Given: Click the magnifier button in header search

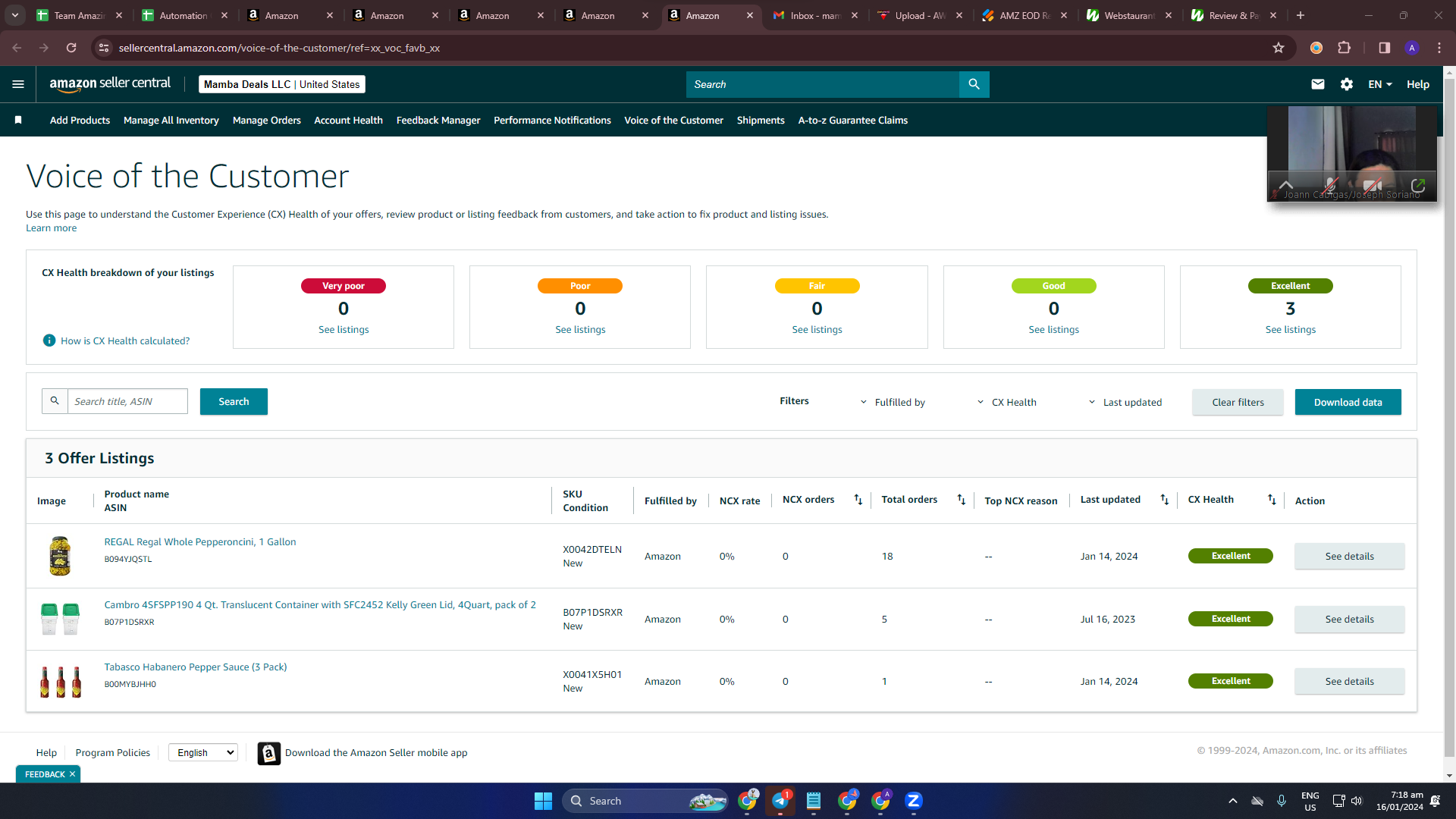Looking at the screenshot, I should [974, 84].
